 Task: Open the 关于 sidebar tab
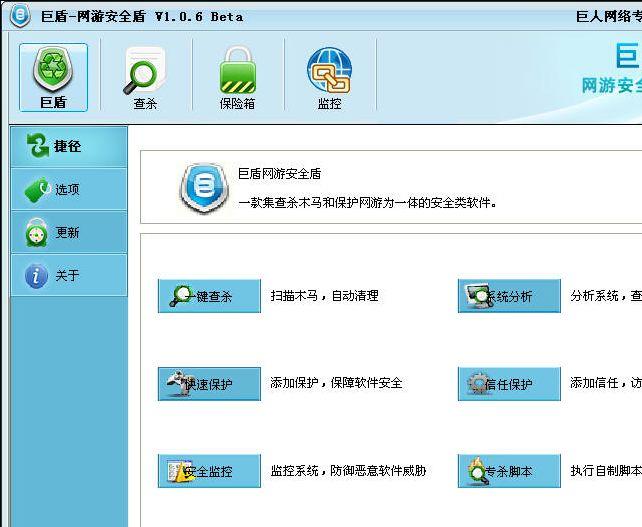(x=69, y=275)
